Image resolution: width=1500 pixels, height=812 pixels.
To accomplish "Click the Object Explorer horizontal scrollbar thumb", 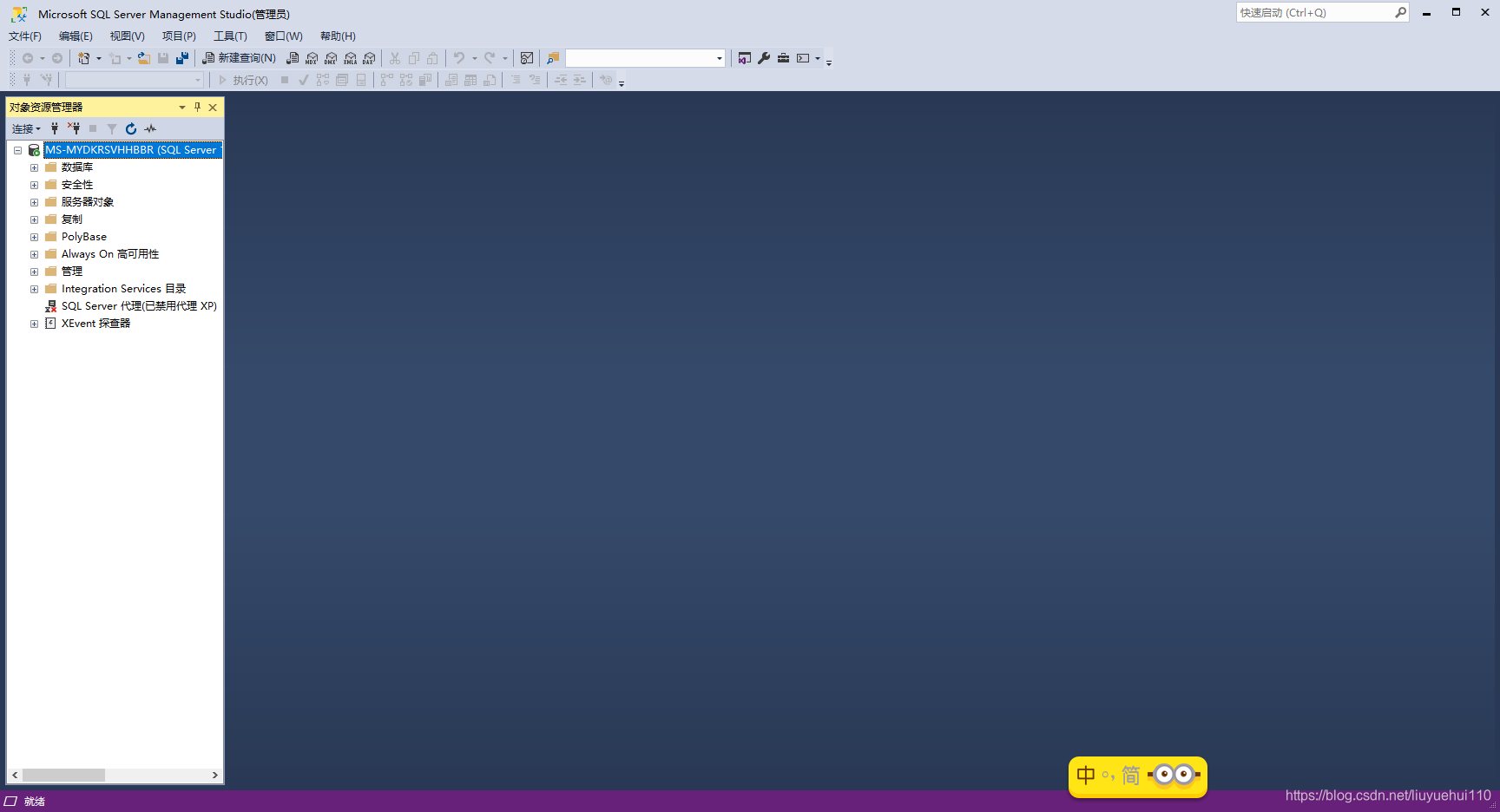I will click(63, 775).
